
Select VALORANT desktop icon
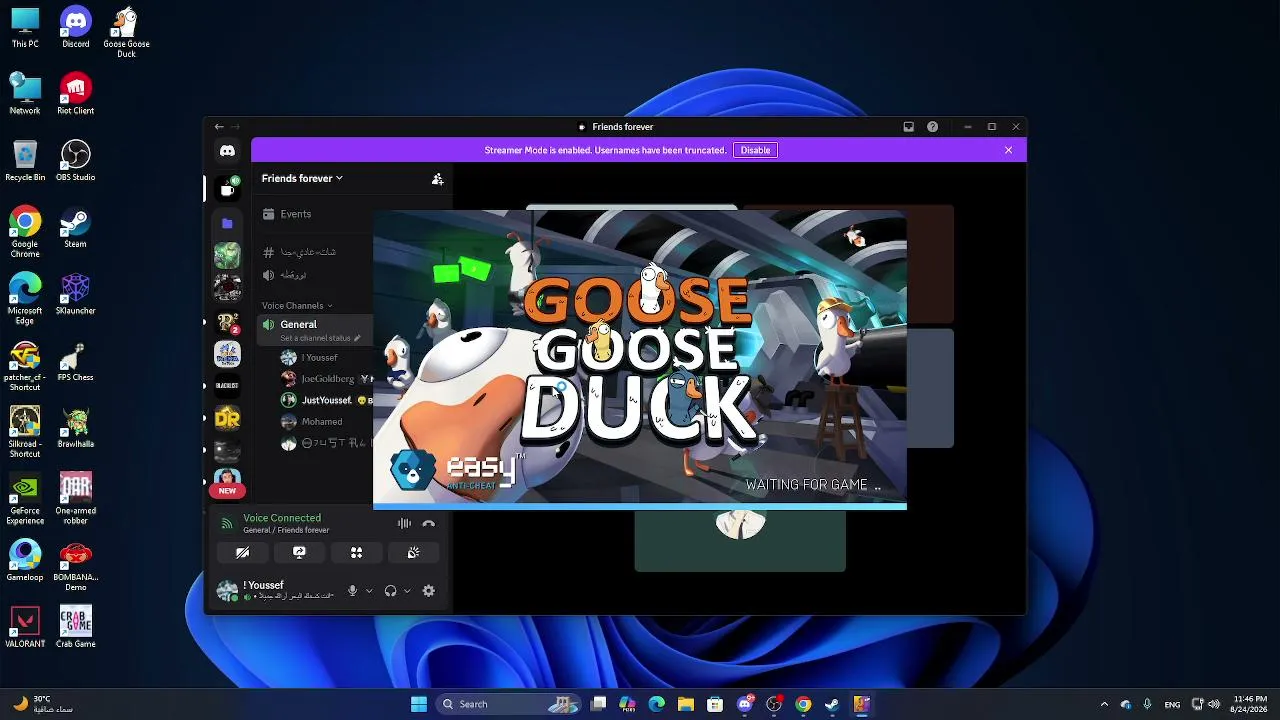[x=25, y=628]
